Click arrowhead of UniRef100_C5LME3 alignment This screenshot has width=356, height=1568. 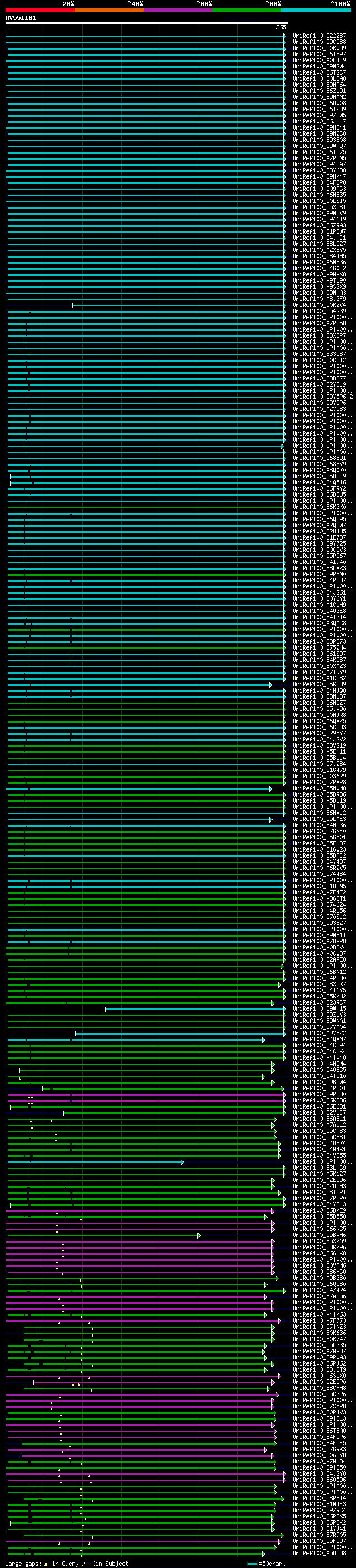point(271,819)
